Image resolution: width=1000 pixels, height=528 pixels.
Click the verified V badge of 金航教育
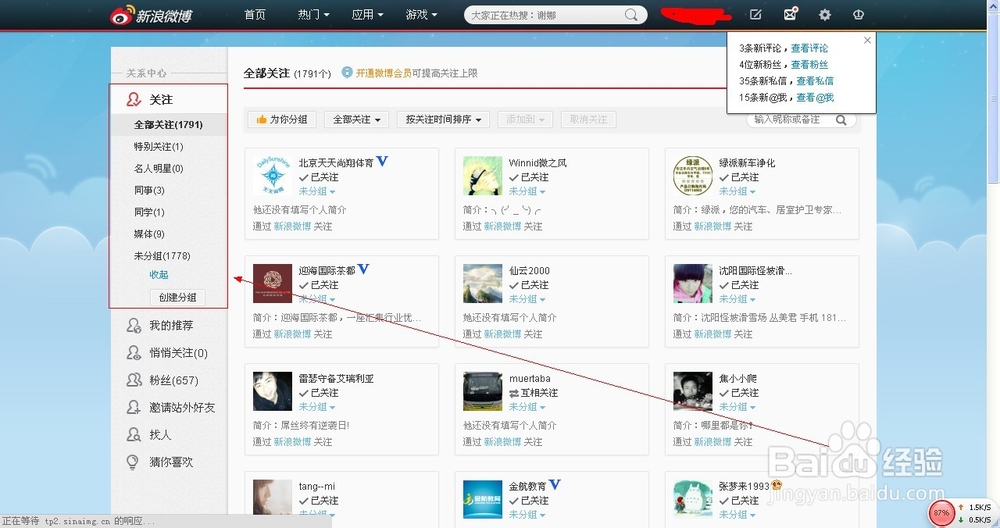pyautogui.click(x=555, y=485)
